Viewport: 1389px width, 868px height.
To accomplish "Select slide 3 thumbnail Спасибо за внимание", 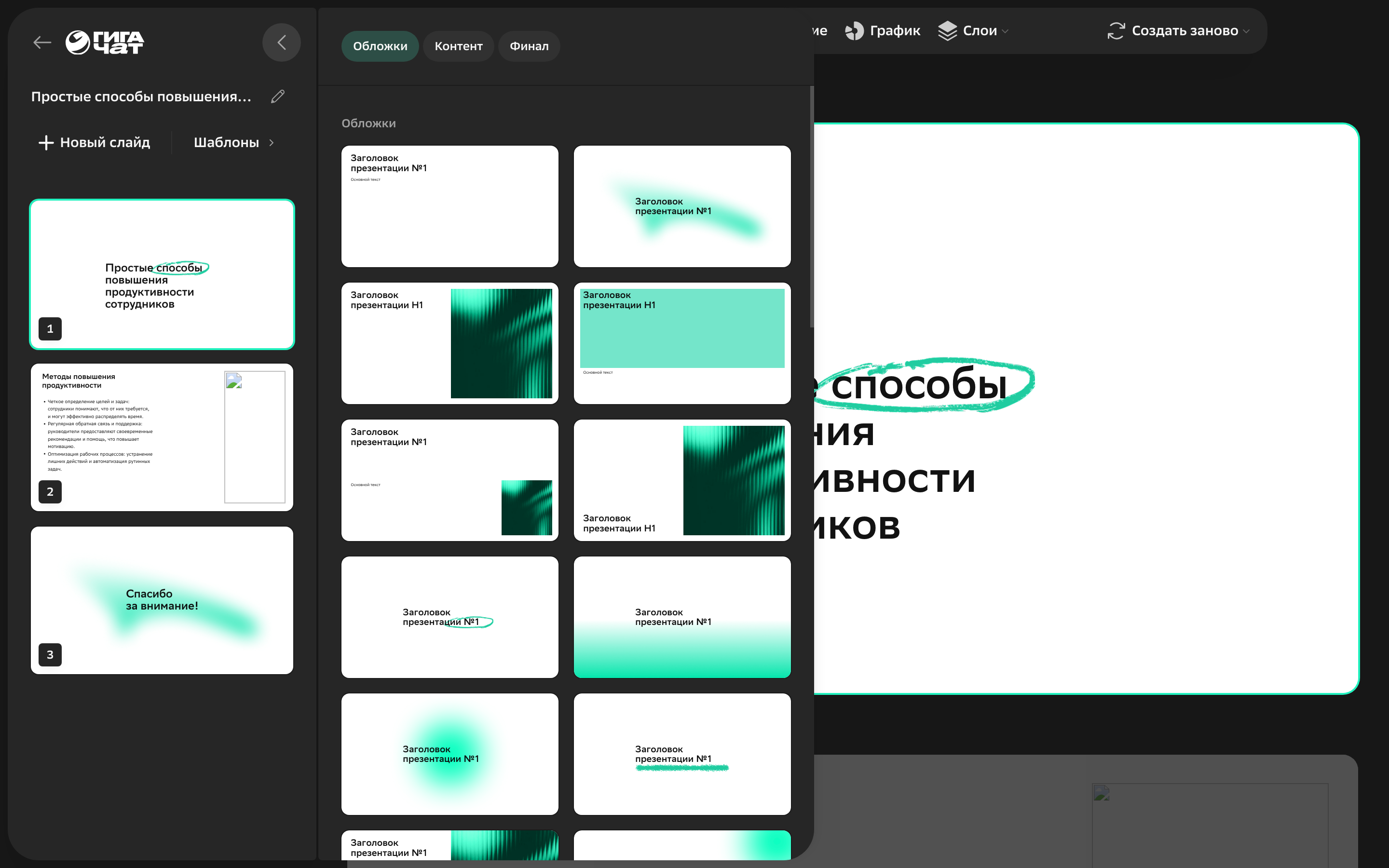I will (162, 600).
